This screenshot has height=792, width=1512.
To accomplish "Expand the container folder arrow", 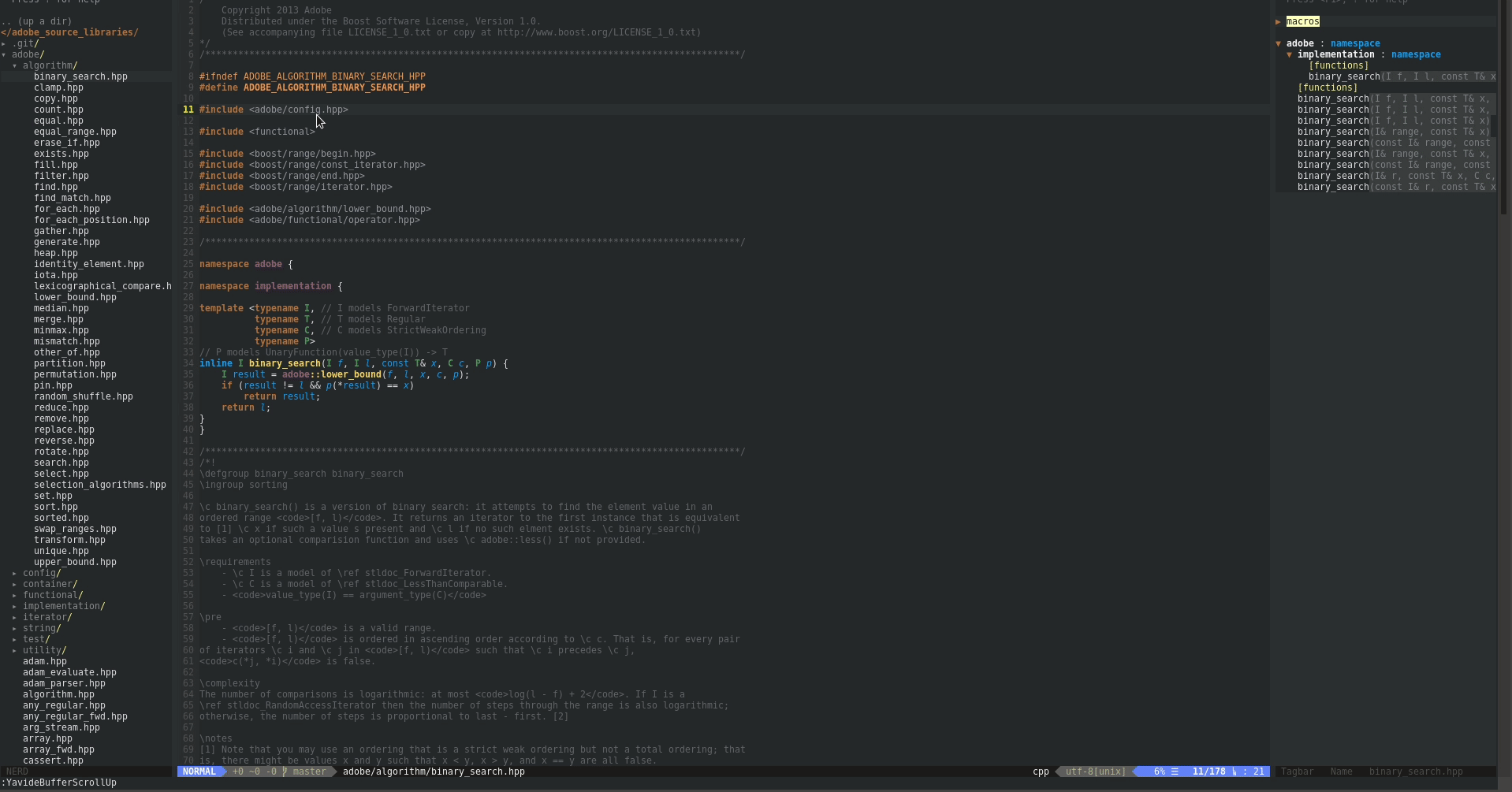I will pyautogui.click(x=15, y=584).
